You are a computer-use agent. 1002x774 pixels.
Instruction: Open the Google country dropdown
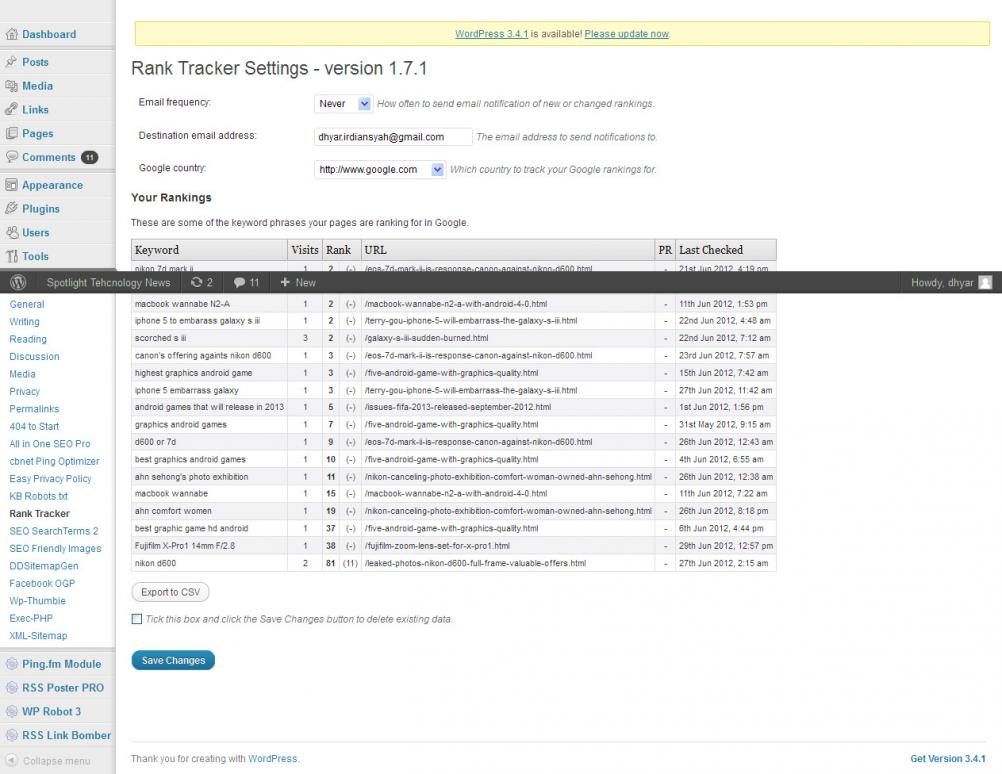point(380,169)
